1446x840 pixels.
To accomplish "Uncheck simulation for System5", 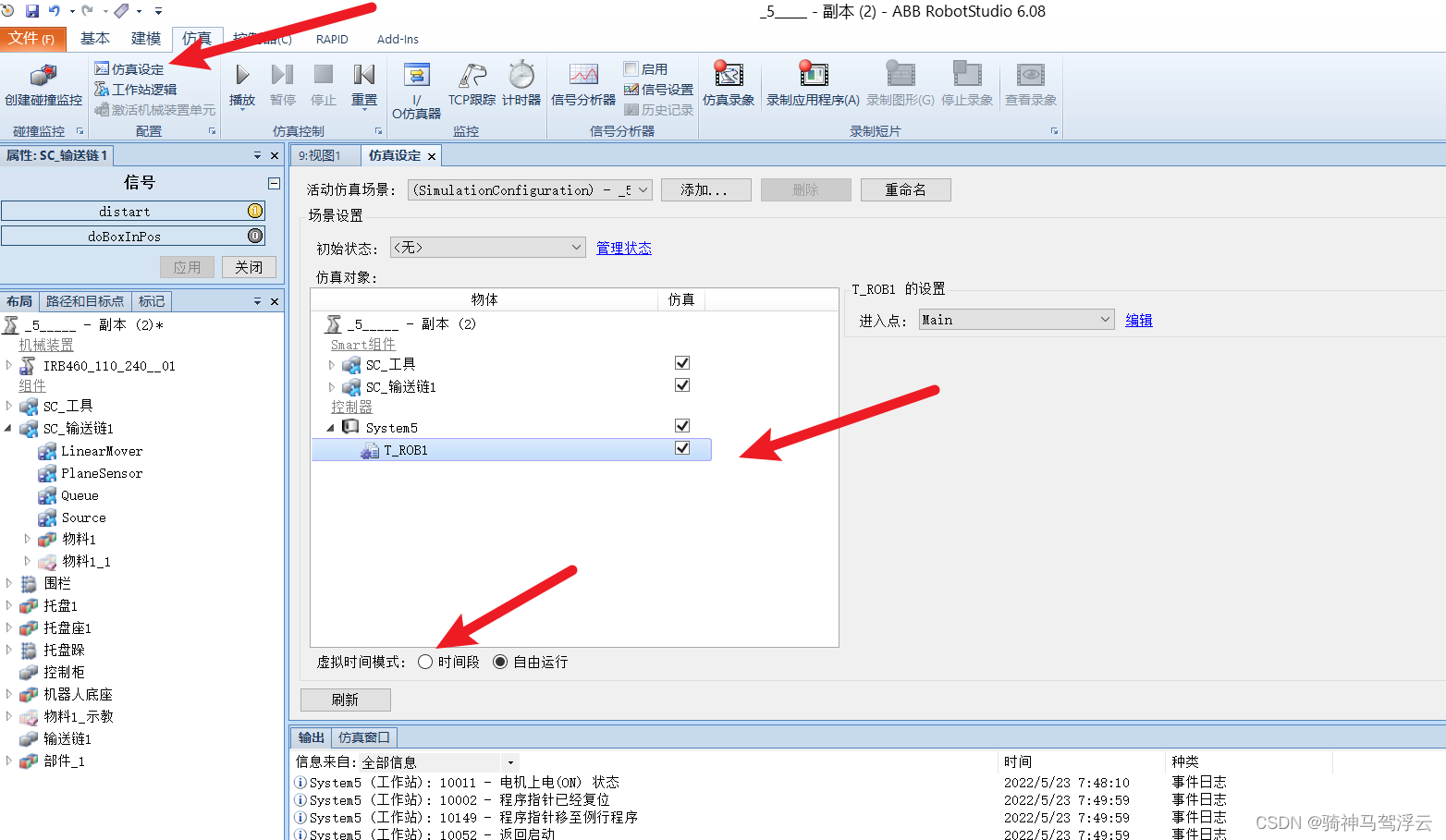I will (x=682, y=426).
